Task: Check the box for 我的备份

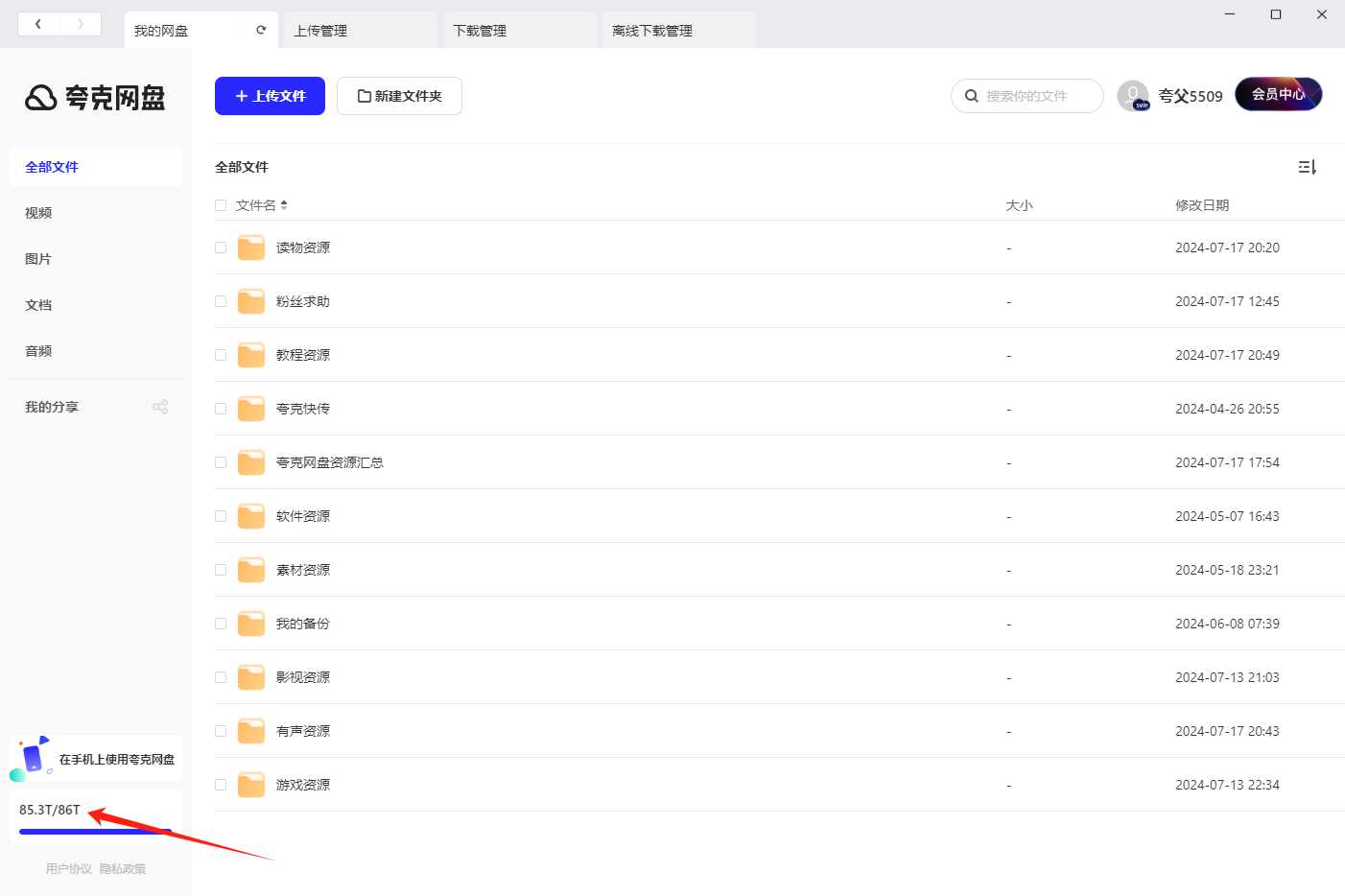Action: click(221, 624)
